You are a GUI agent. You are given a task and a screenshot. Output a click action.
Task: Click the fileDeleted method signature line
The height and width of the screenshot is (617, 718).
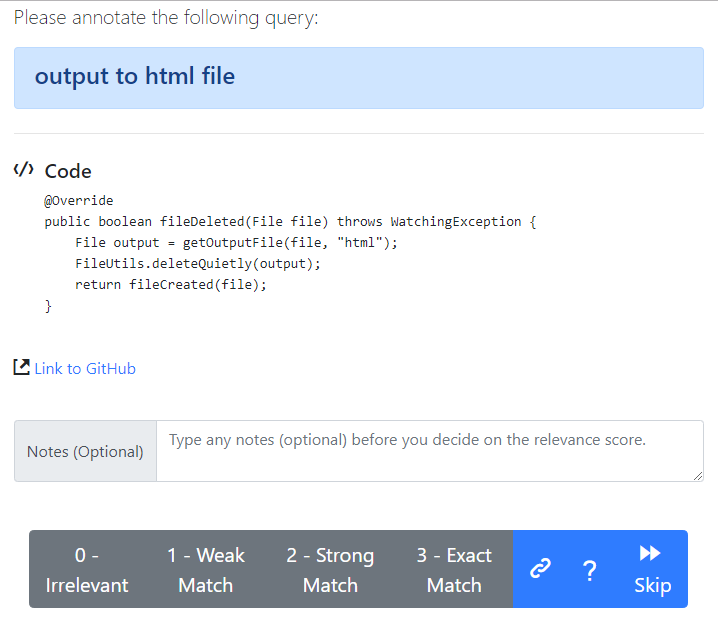290,221
